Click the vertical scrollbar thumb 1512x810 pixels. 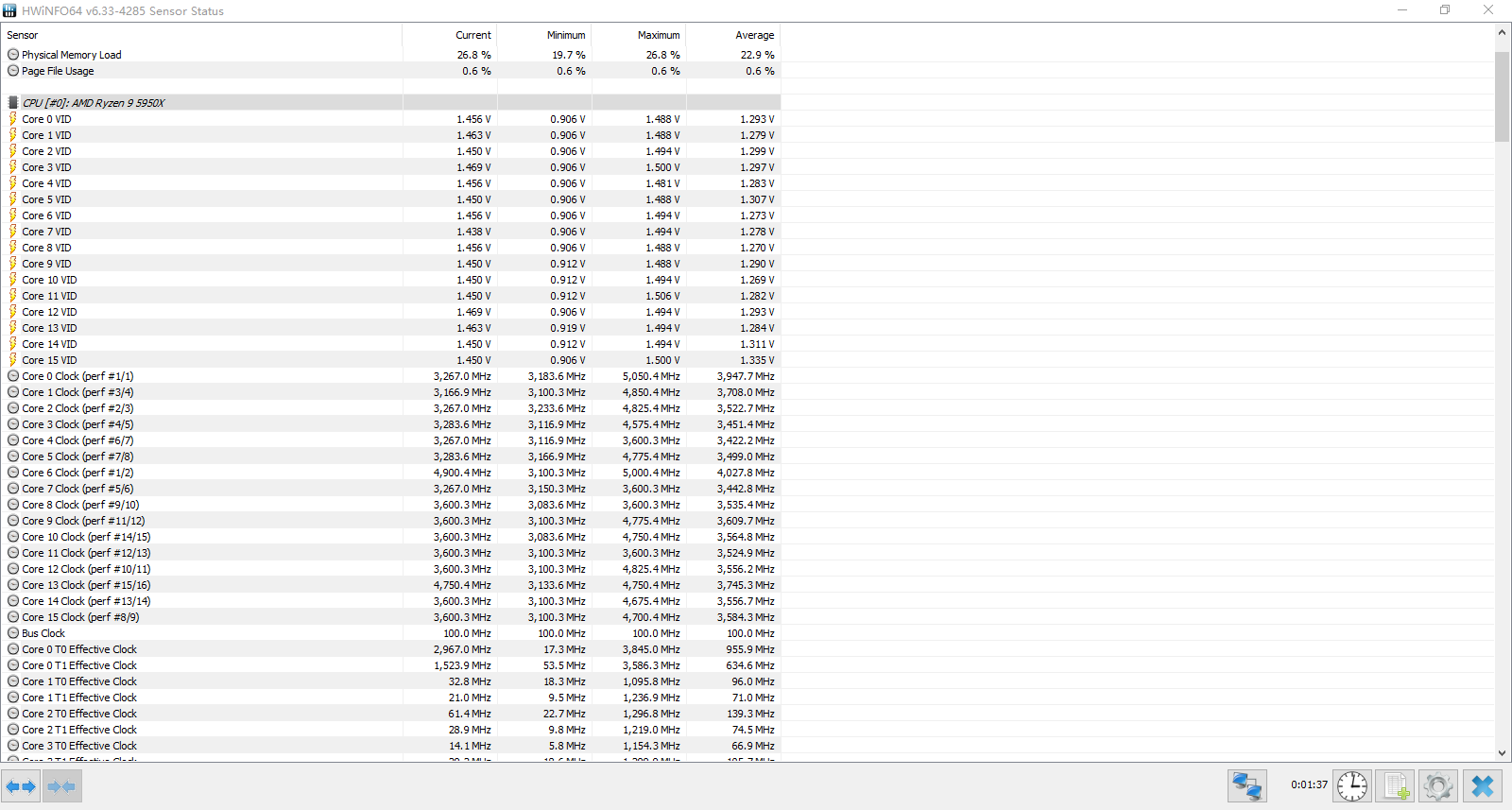click(1502, 96)
